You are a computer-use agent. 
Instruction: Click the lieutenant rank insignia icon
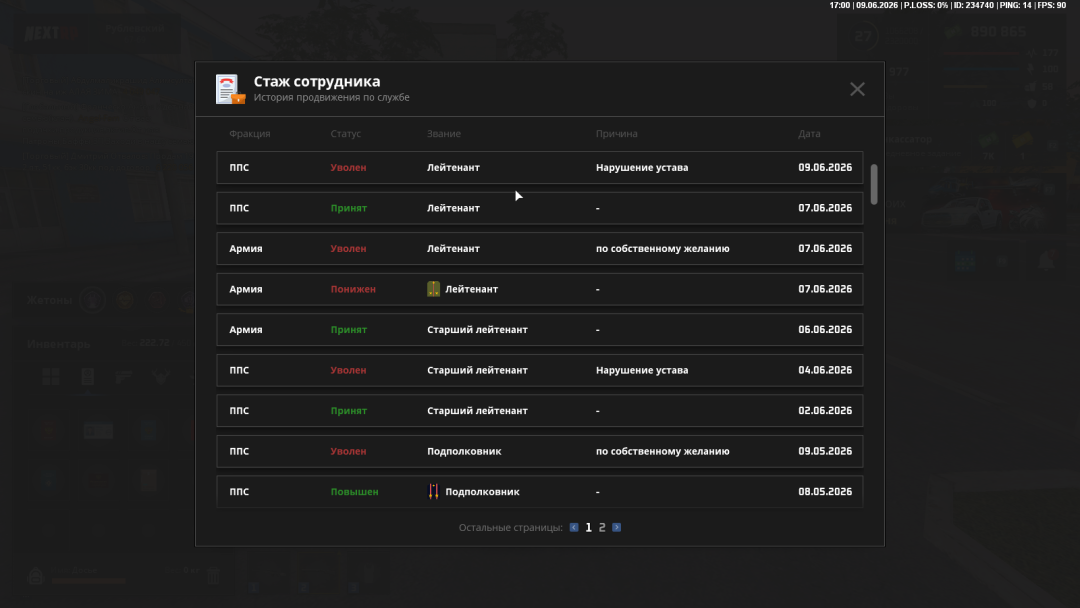(433, 289)
